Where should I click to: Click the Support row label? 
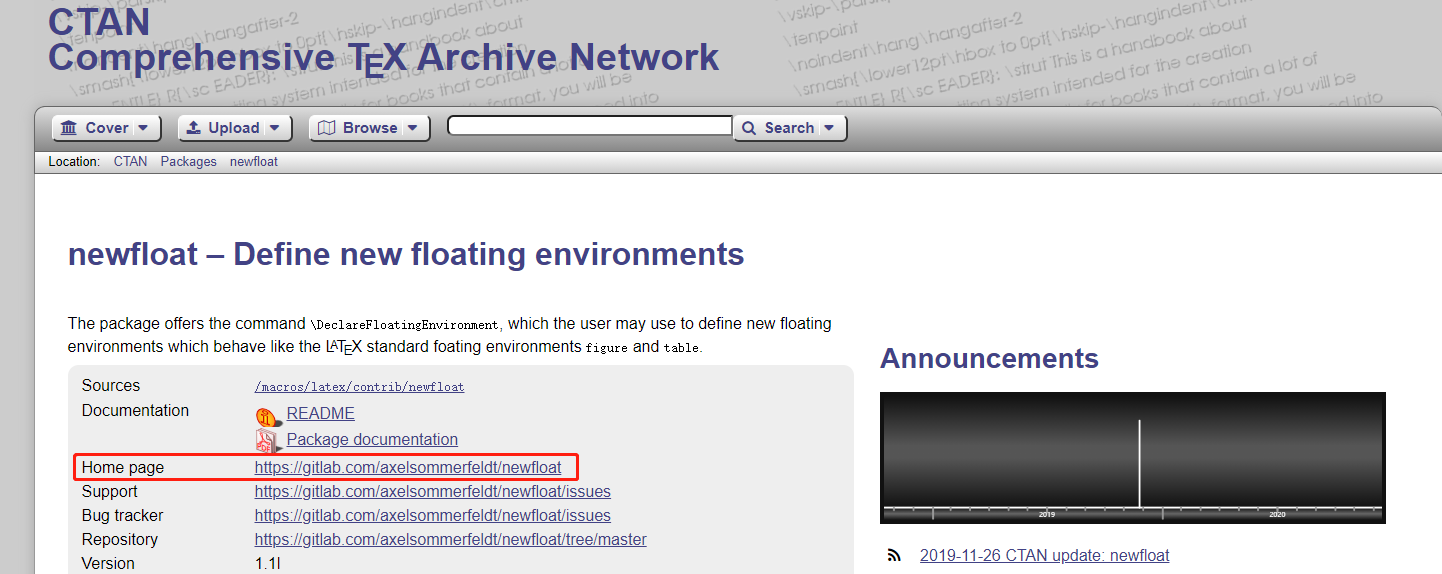110,491
